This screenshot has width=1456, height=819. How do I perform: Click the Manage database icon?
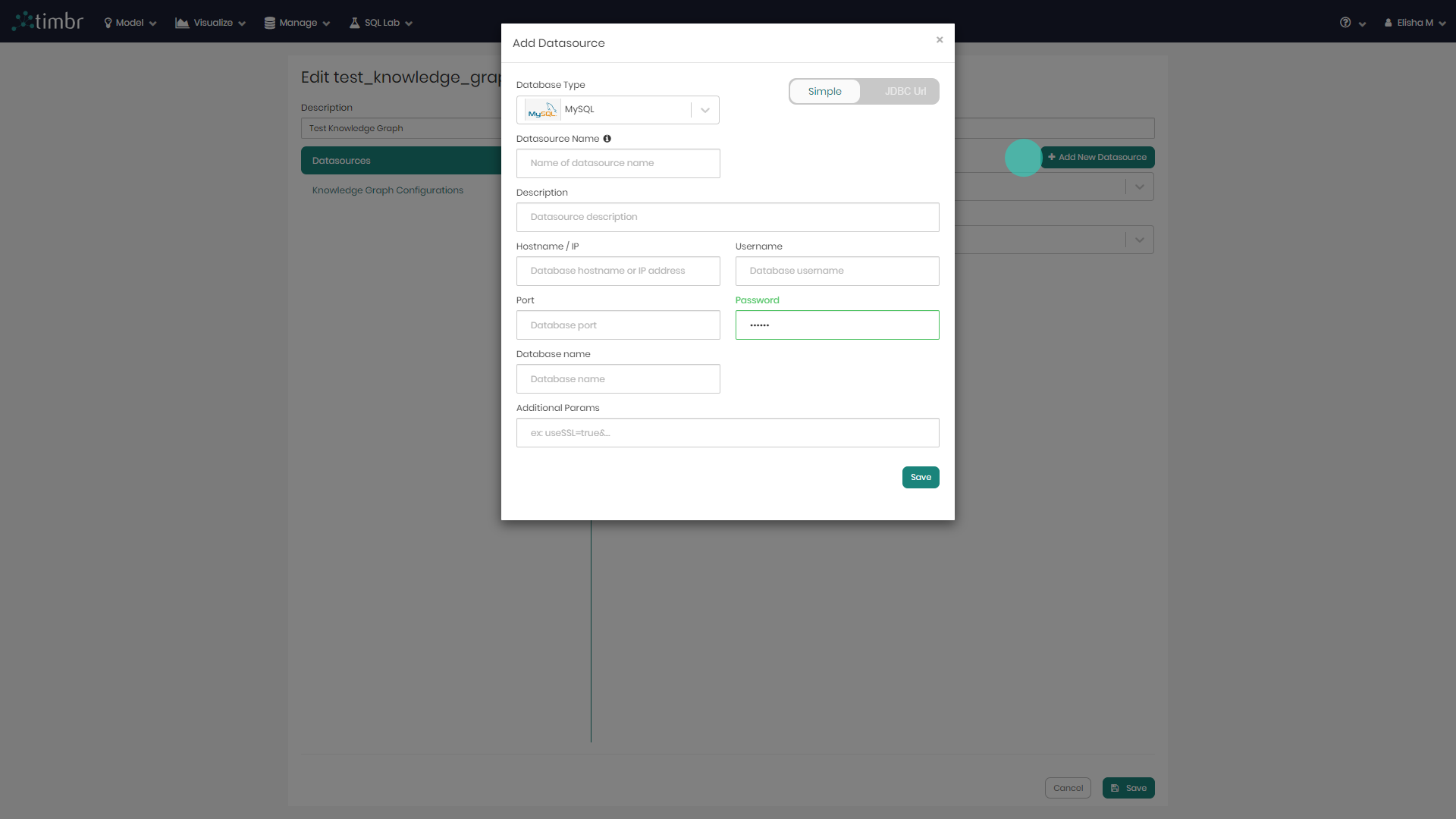pos(269,23)
